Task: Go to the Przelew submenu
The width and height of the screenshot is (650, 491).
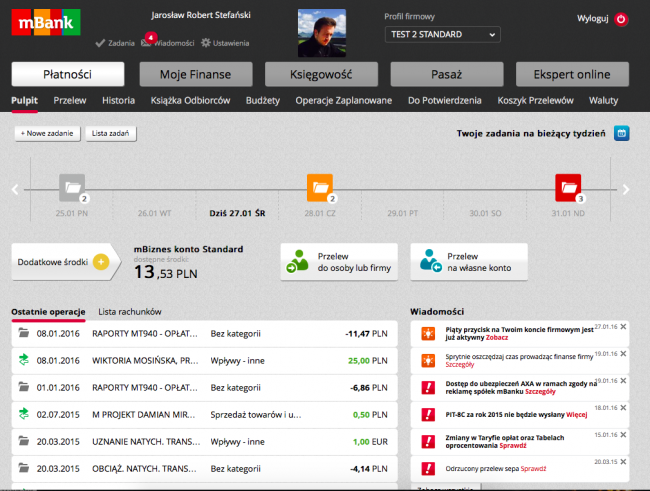Action: click(x=70, y=100)
